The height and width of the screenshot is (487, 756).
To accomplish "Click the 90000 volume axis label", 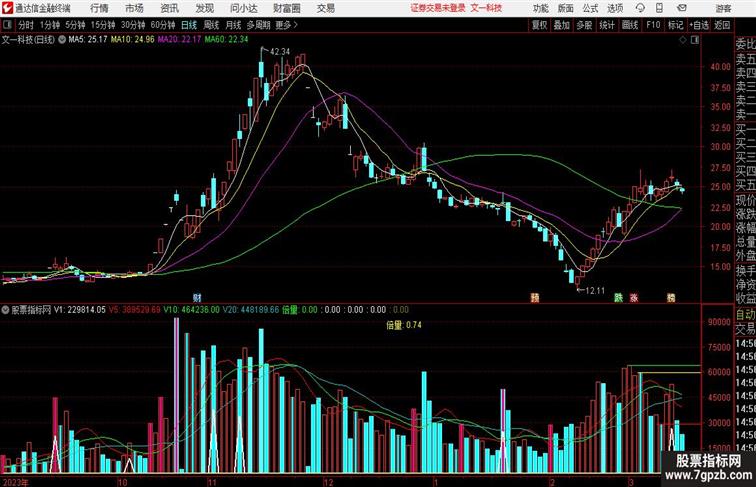I will click(720, 322).
